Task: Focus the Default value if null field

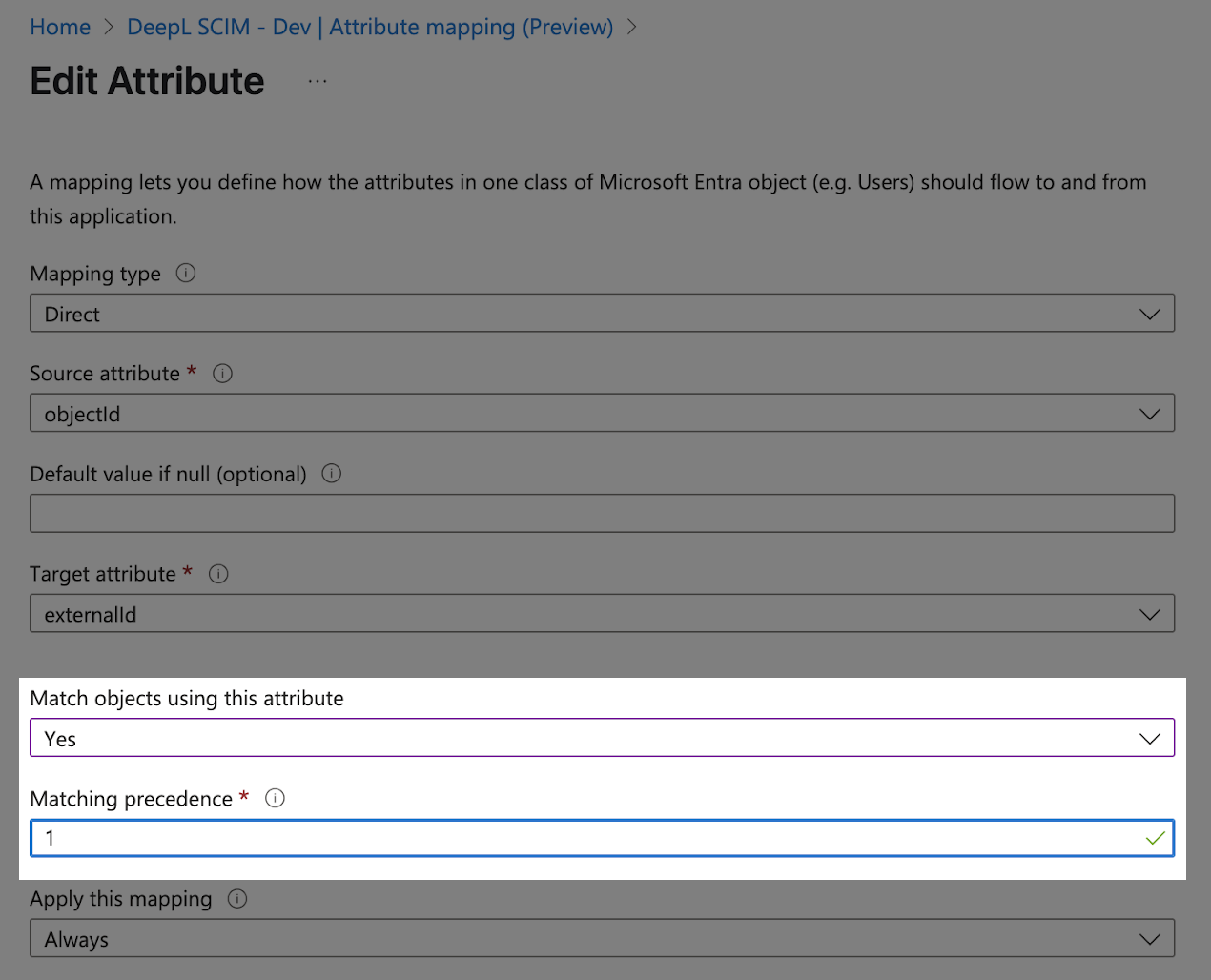Action: click(602, 514)
